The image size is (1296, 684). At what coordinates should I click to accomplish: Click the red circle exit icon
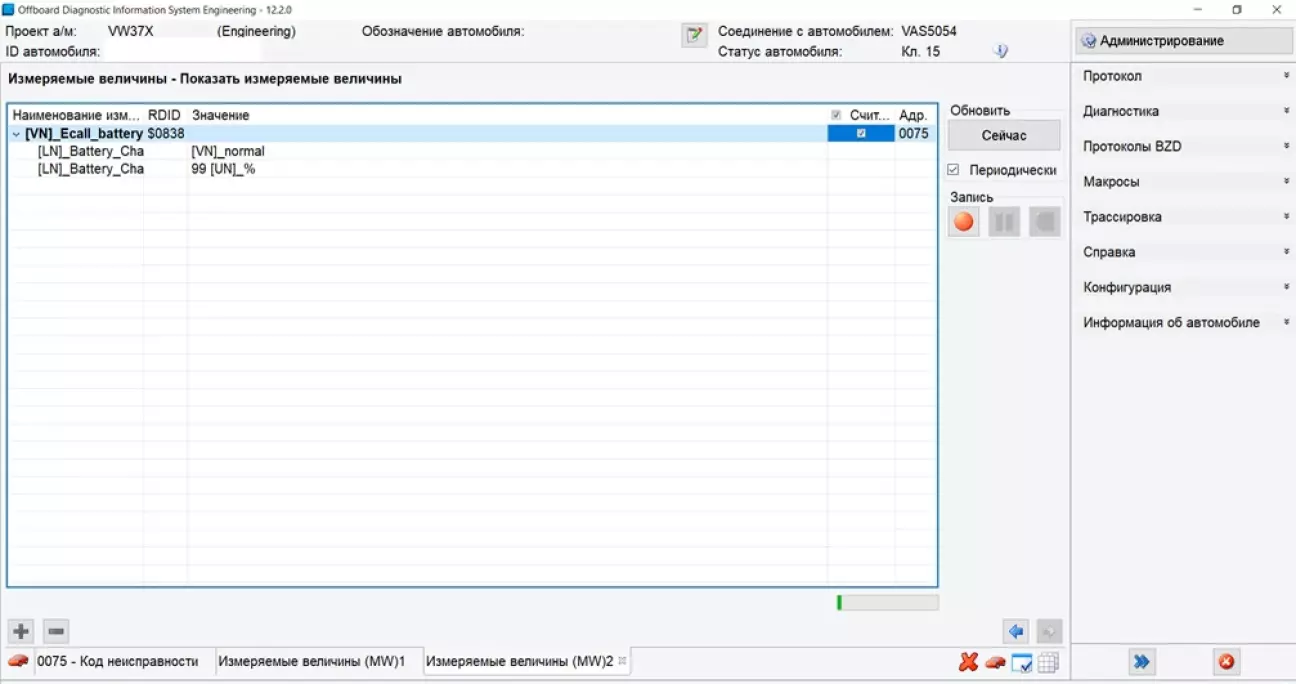click(x=1226, y=661)
